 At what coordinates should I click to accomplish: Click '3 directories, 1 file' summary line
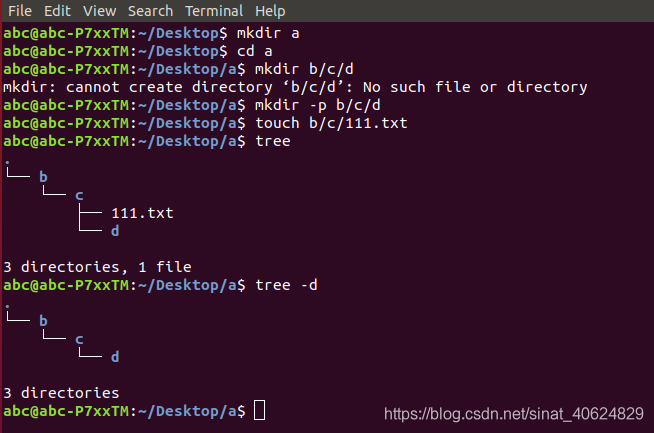coord(97,267)
